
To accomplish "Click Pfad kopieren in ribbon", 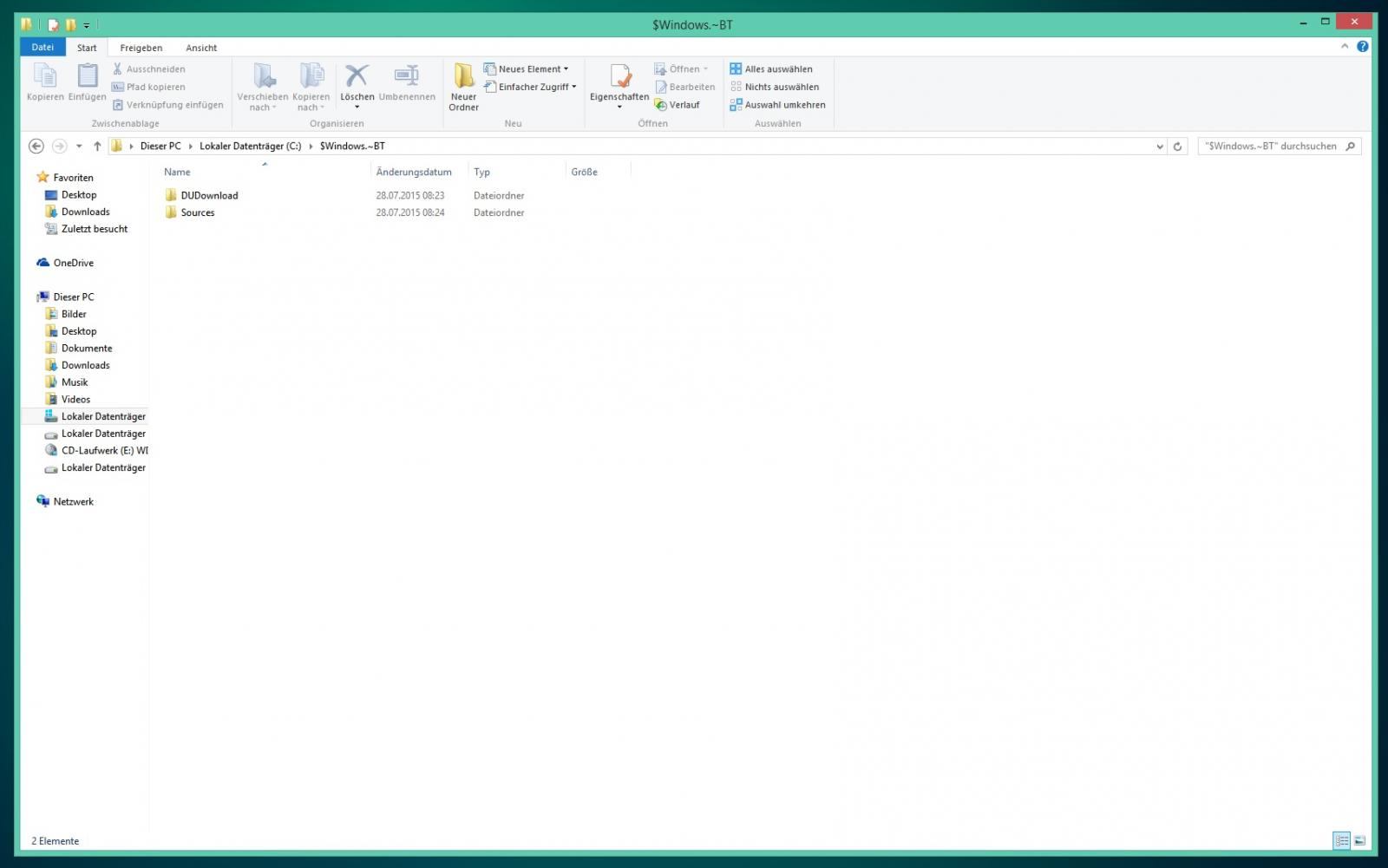I will click(148, 87).
